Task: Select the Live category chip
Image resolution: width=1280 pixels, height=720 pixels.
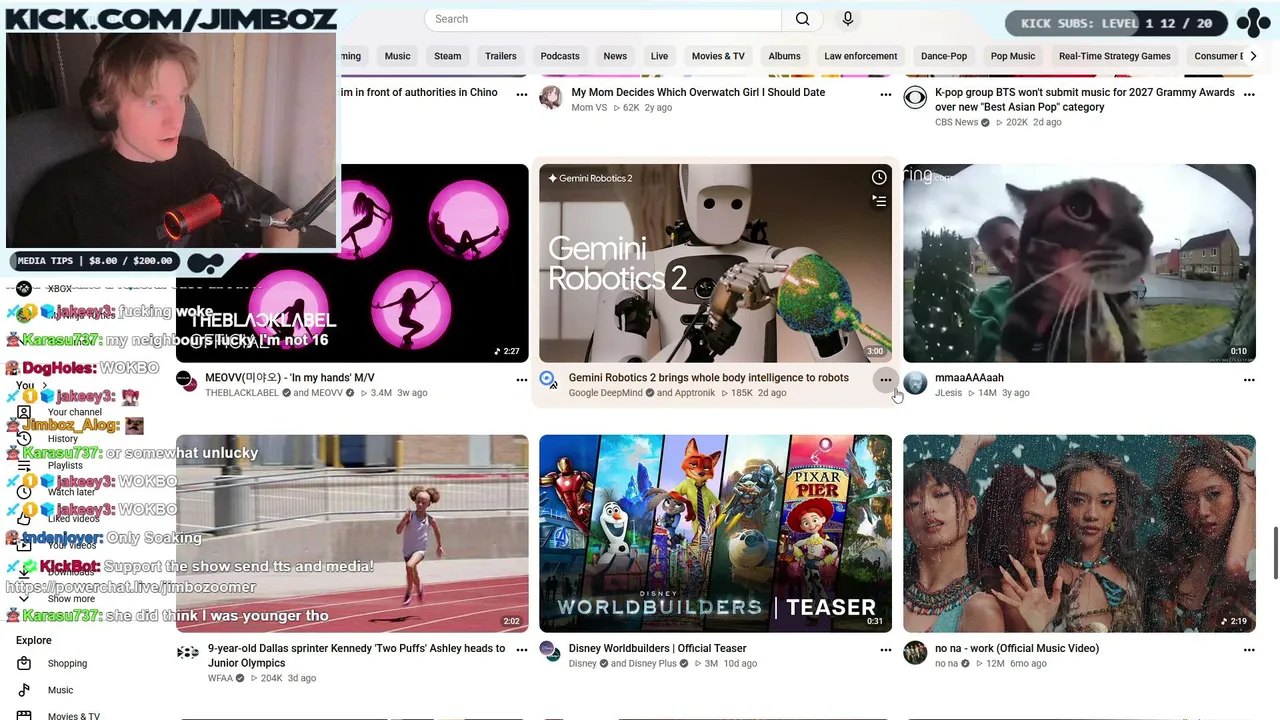Action: point(659,56)
